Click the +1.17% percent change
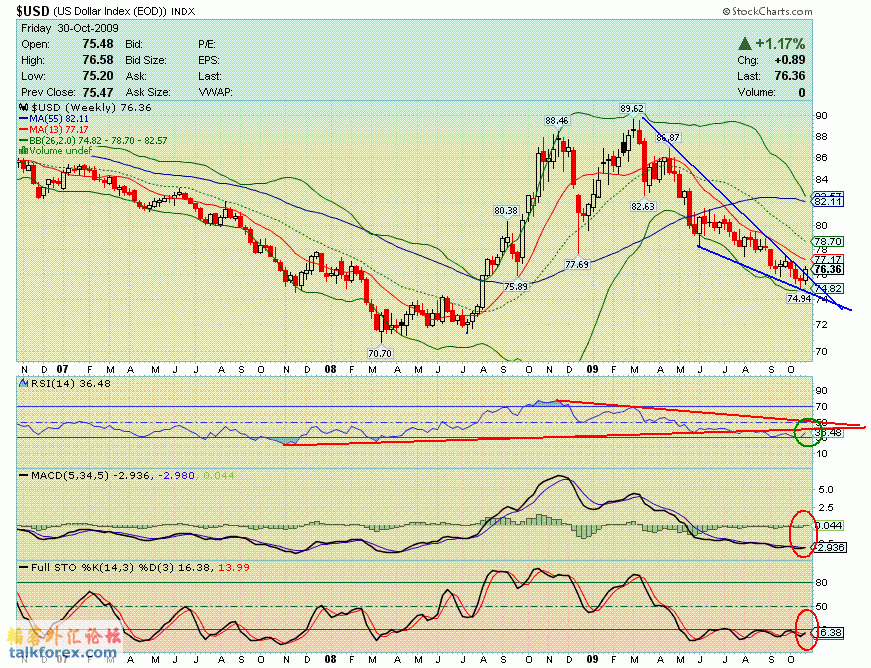This screenshot has height=668, width=871. tap(780, 43)
